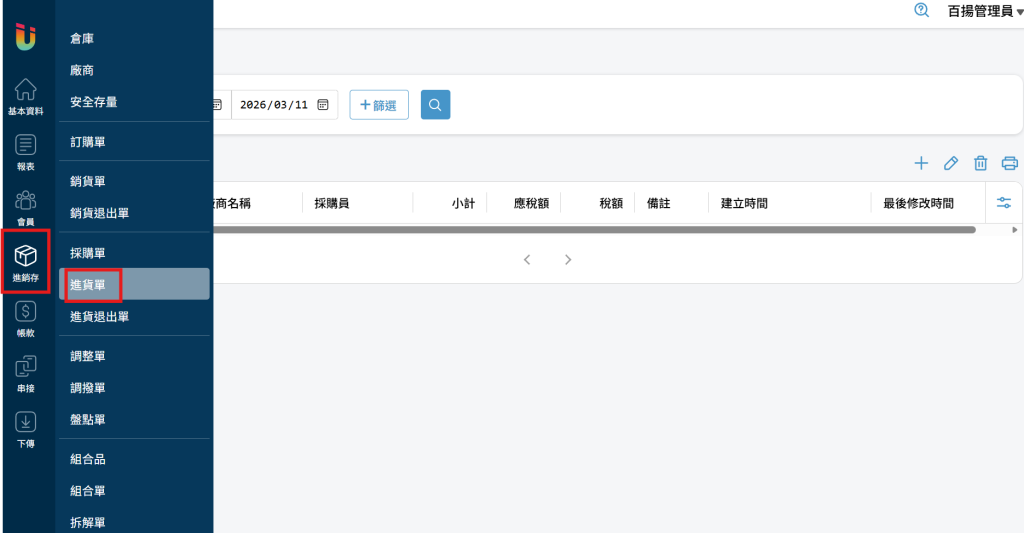This screenshot has width=1024, height=533.
Task: Click the magnifier search button
Action: click(435, 105)
